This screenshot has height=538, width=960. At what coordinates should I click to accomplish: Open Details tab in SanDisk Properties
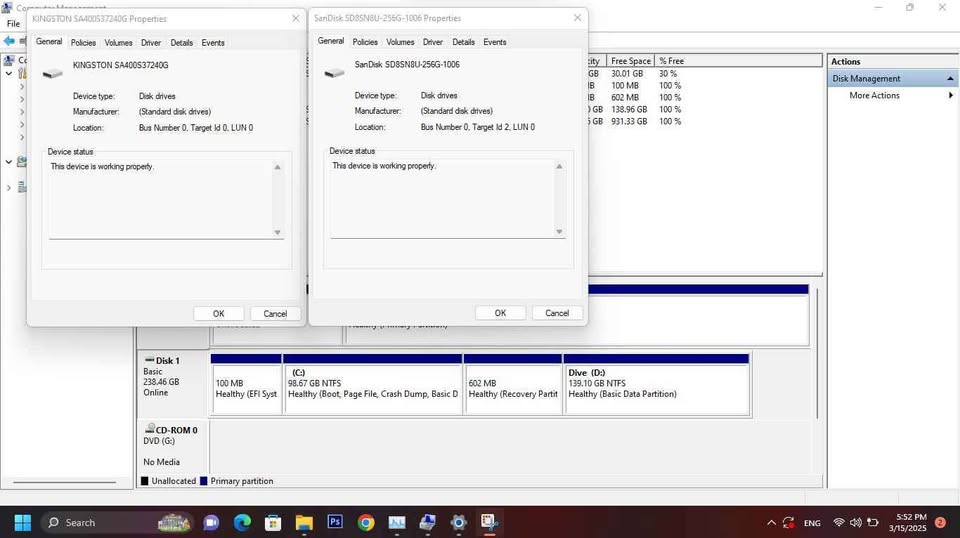click(463, 42)
